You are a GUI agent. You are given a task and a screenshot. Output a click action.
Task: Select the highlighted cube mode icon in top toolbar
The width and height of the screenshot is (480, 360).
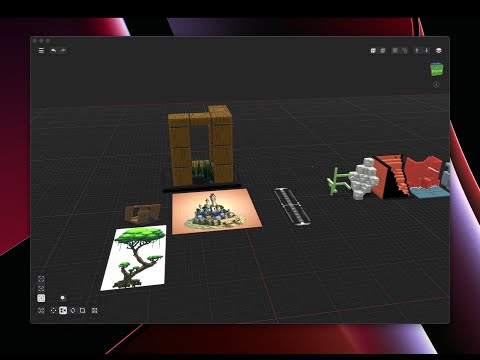pos(373,51)
